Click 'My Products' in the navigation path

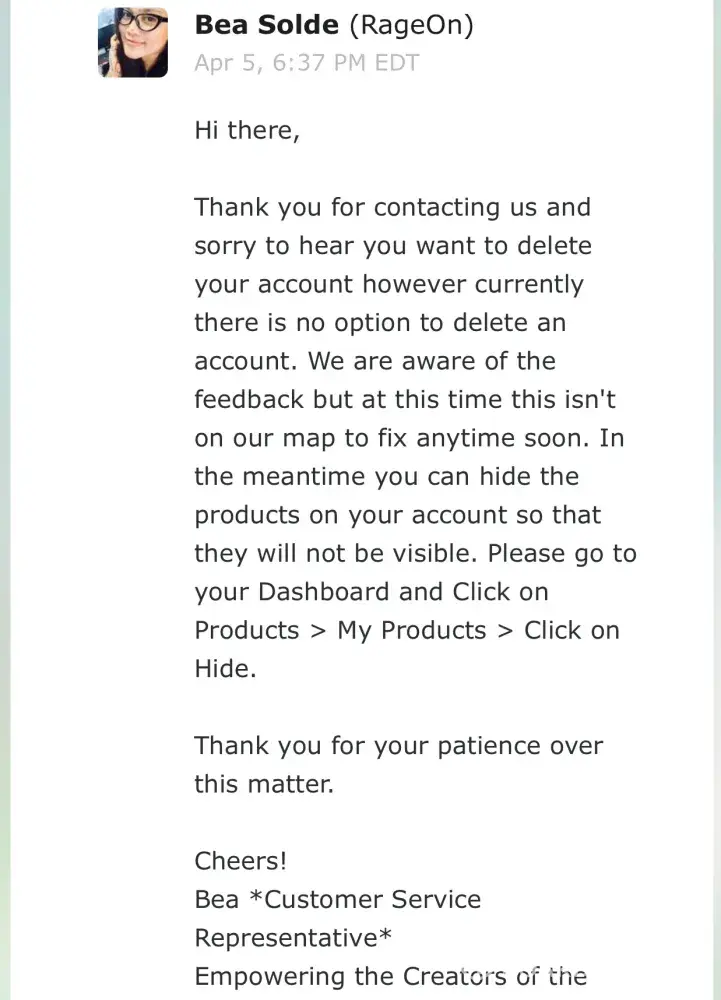pyautogui.click(x=411, y=631)
